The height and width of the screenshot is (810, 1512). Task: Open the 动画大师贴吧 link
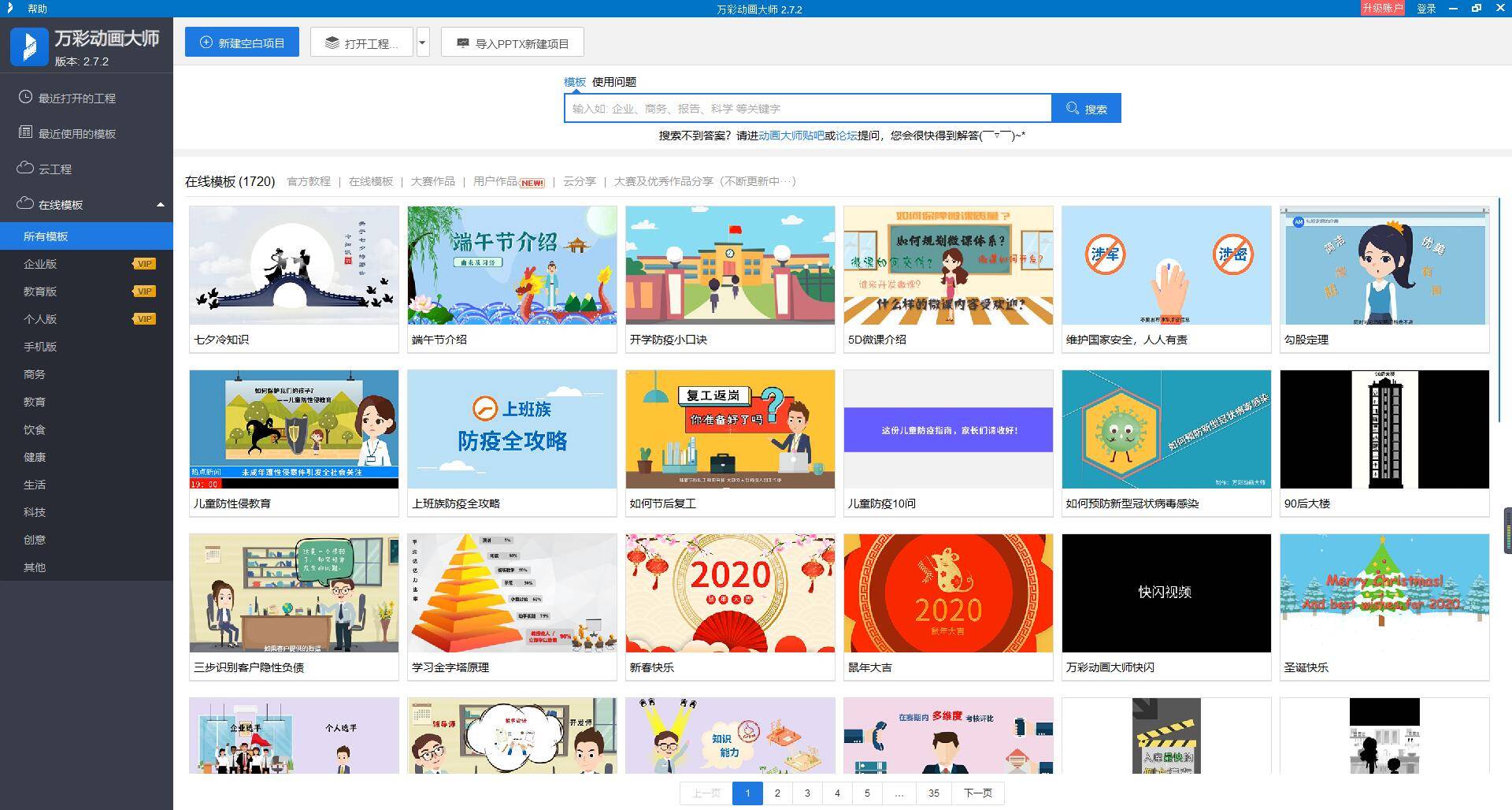[x=791, y=136]
